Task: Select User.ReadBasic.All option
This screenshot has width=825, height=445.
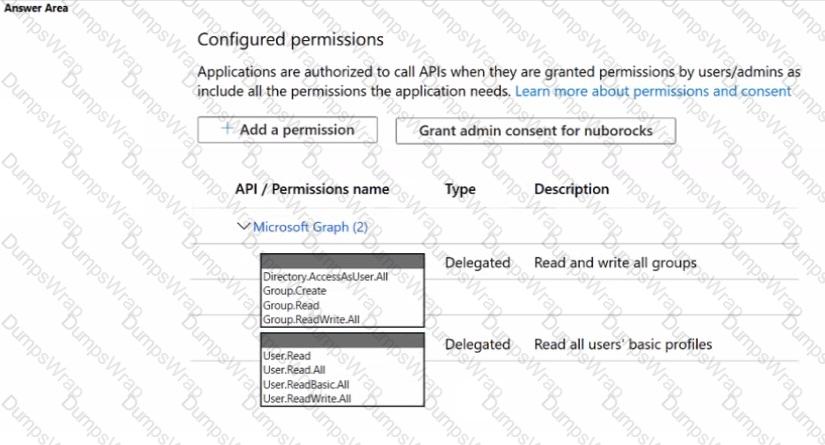Action: (306, 385)
